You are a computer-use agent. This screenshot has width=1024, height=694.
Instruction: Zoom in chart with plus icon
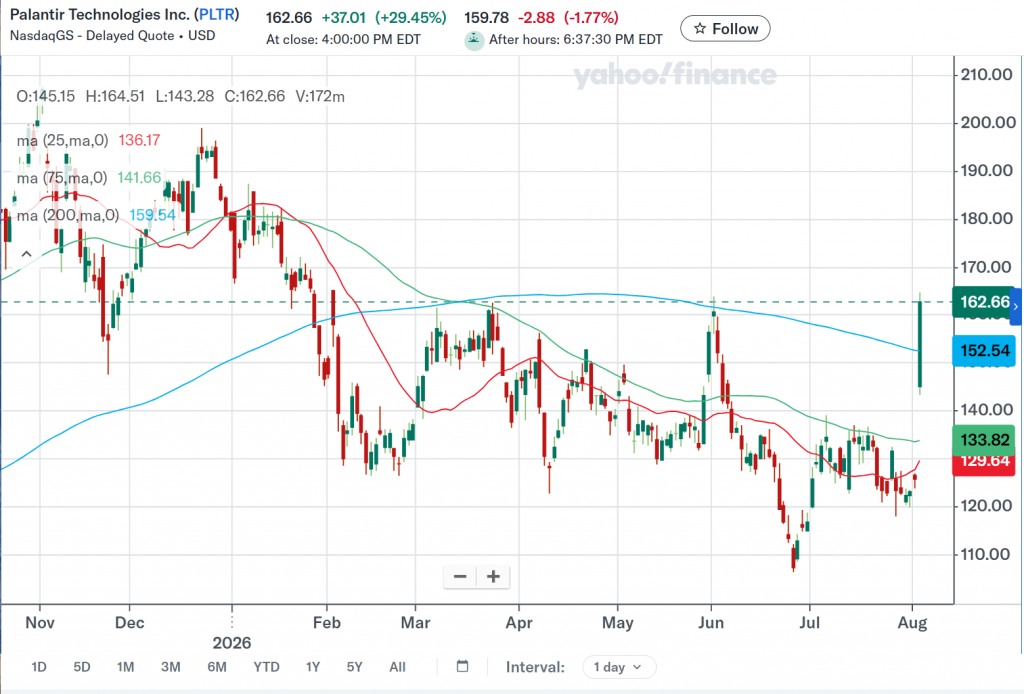(x=494, y=576)
